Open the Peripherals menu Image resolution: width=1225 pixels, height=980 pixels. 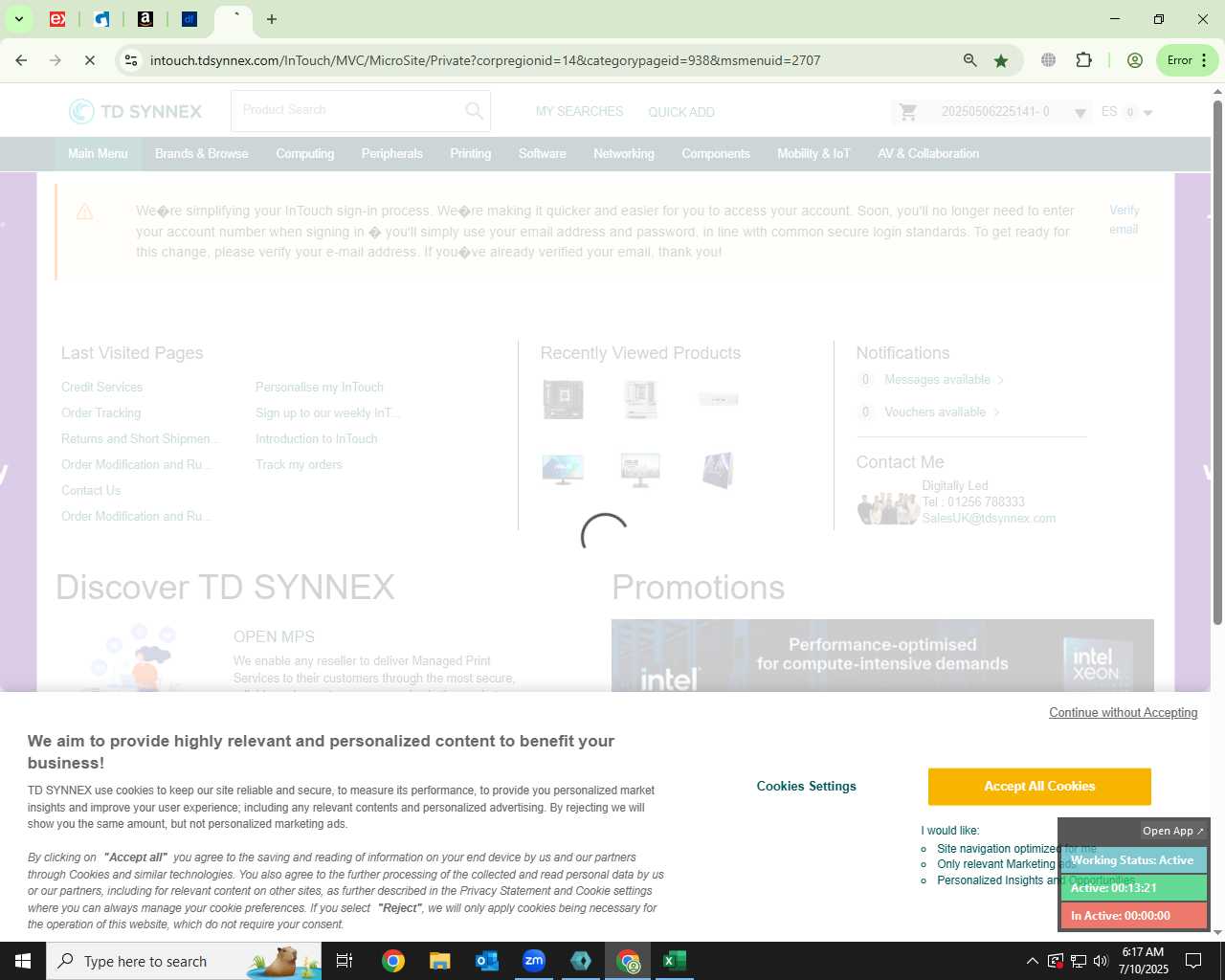coord(391,153)
